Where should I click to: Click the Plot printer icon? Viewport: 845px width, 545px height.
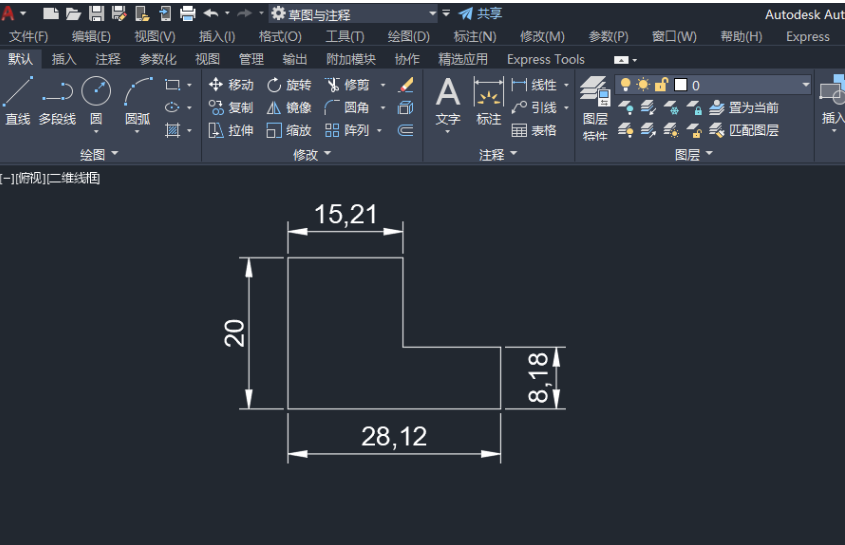[188, 13]
